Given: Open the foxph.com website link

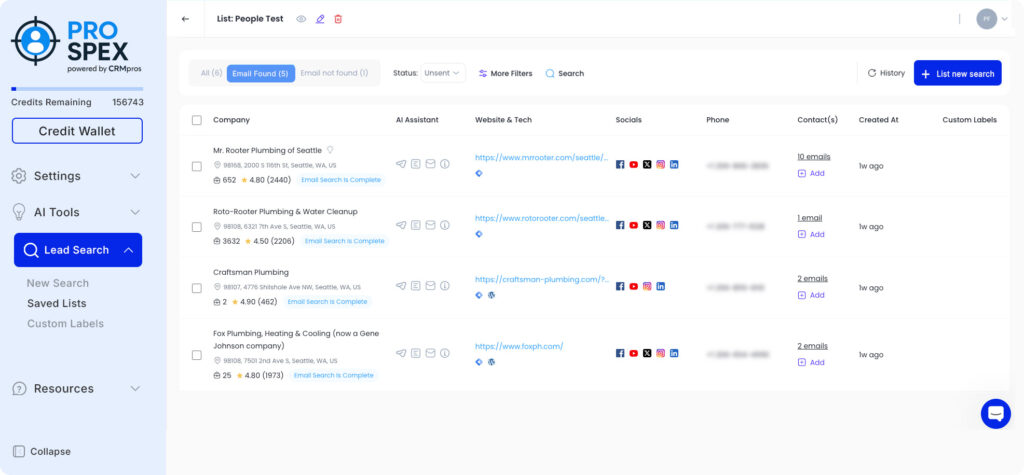Looking at the screenshot, I should tap(519, 346).
